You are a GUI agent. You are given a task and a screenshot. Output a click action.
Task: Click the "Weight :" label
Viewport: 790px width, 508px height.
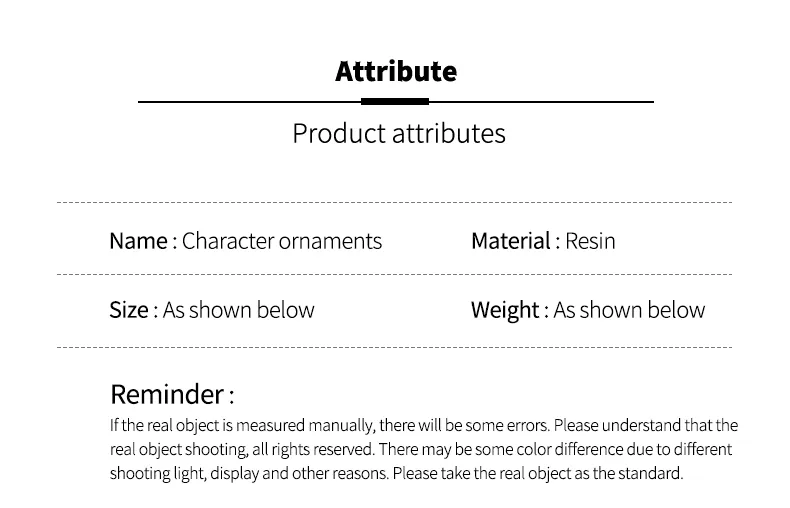click(x=509, y=310)
